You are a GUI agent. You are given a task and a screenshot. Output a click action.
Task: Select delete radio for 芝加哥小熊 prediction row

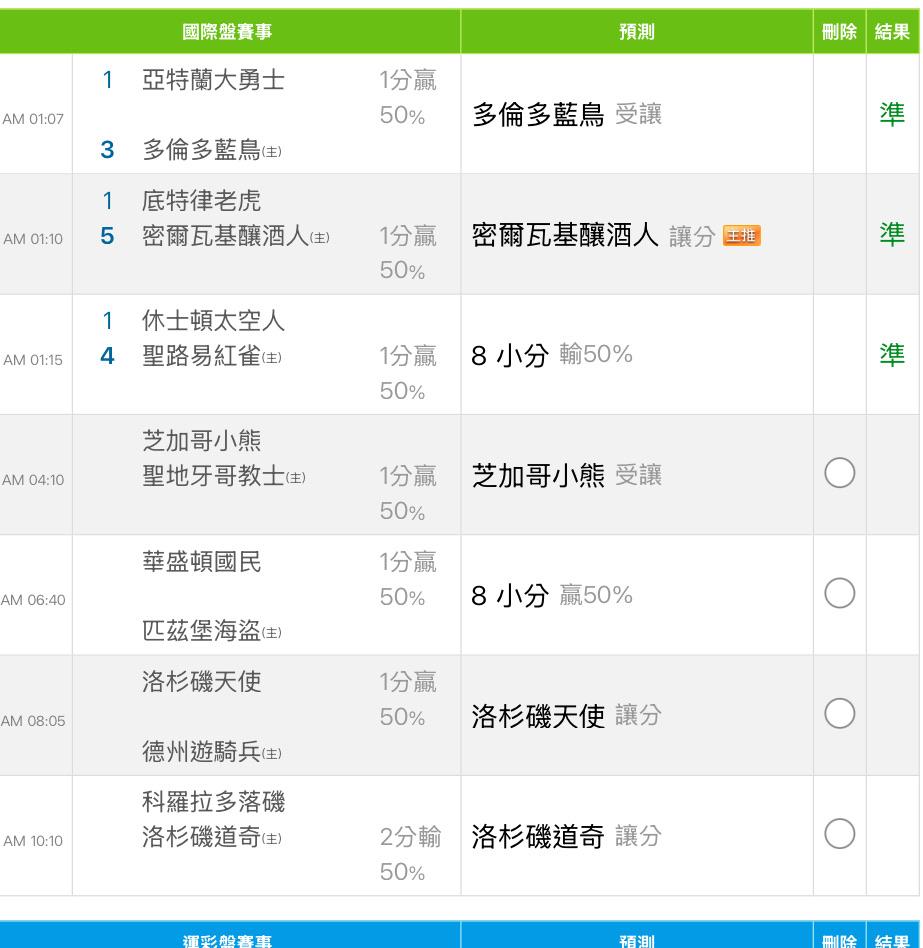point(839,473)
